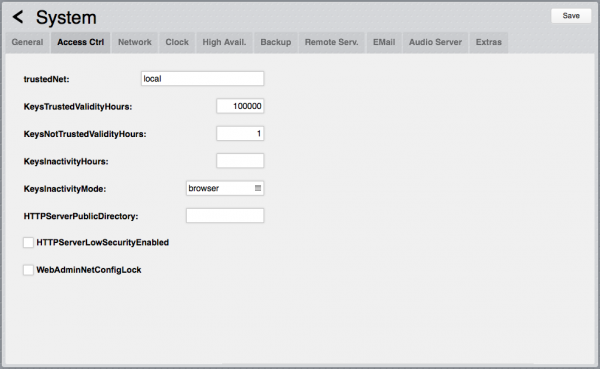Open the Network tab
Viewport: 600px width, 369px height.
(135, 42)
